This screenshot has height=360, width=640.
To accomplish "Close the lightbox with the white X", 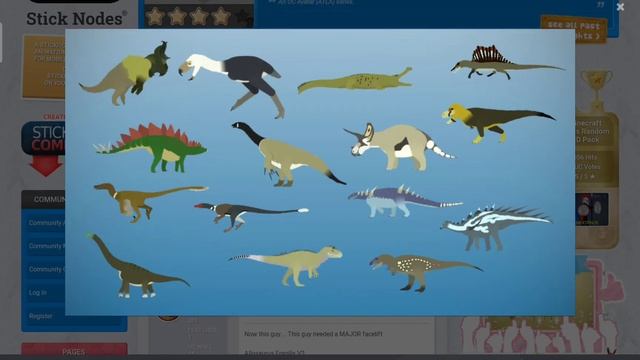I will (620, 7).
